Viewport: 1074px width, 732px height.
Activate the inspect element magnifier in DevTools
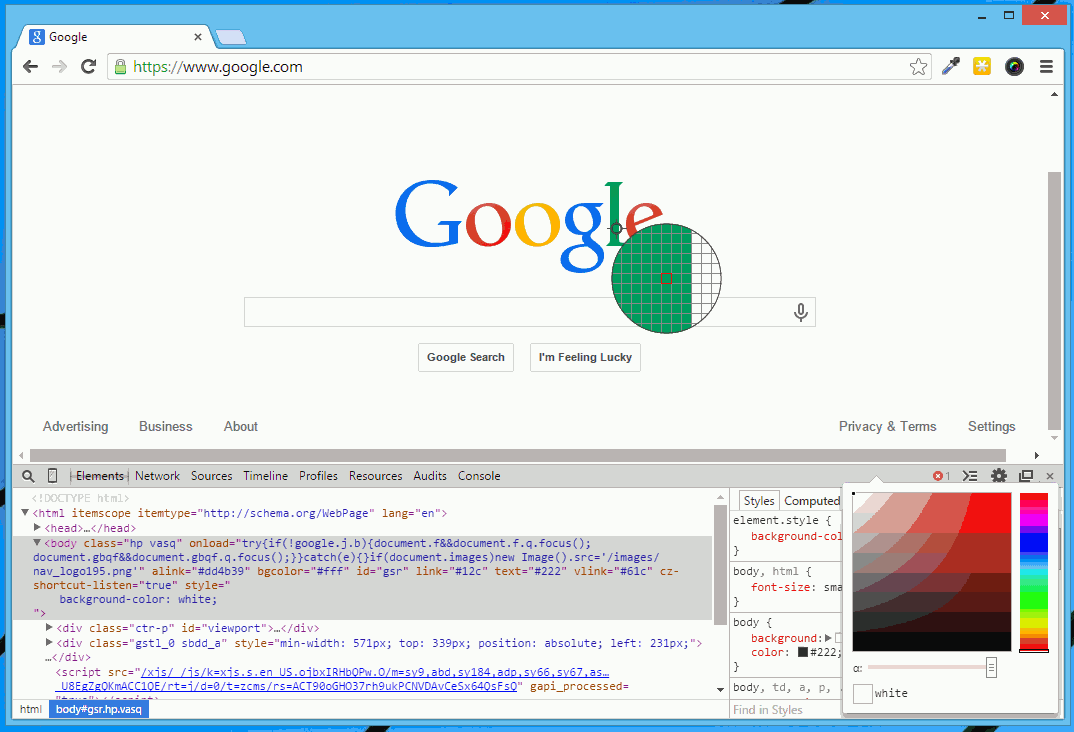[x=27, y=476]
